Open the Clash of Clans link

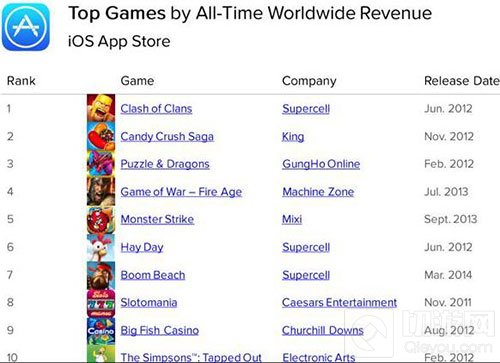click(x=156, y=109)
